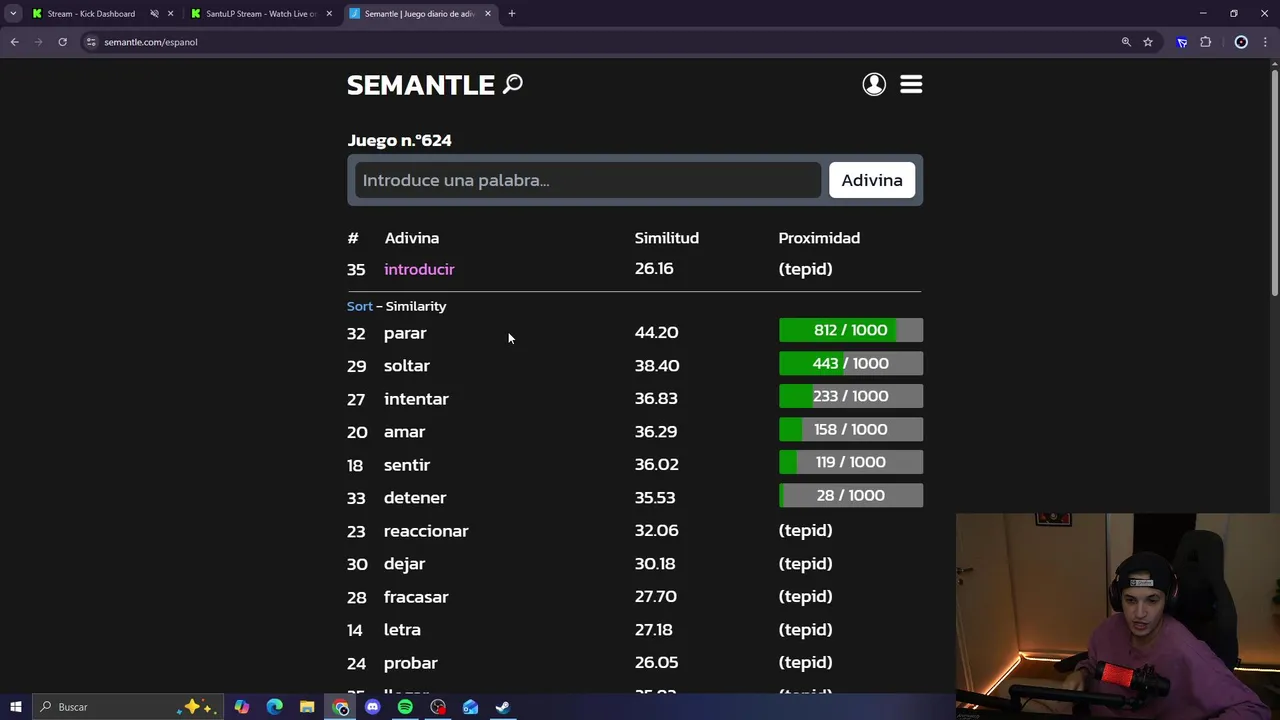
Task: Open Copilot from the taskbar
Action: [242, 707]
